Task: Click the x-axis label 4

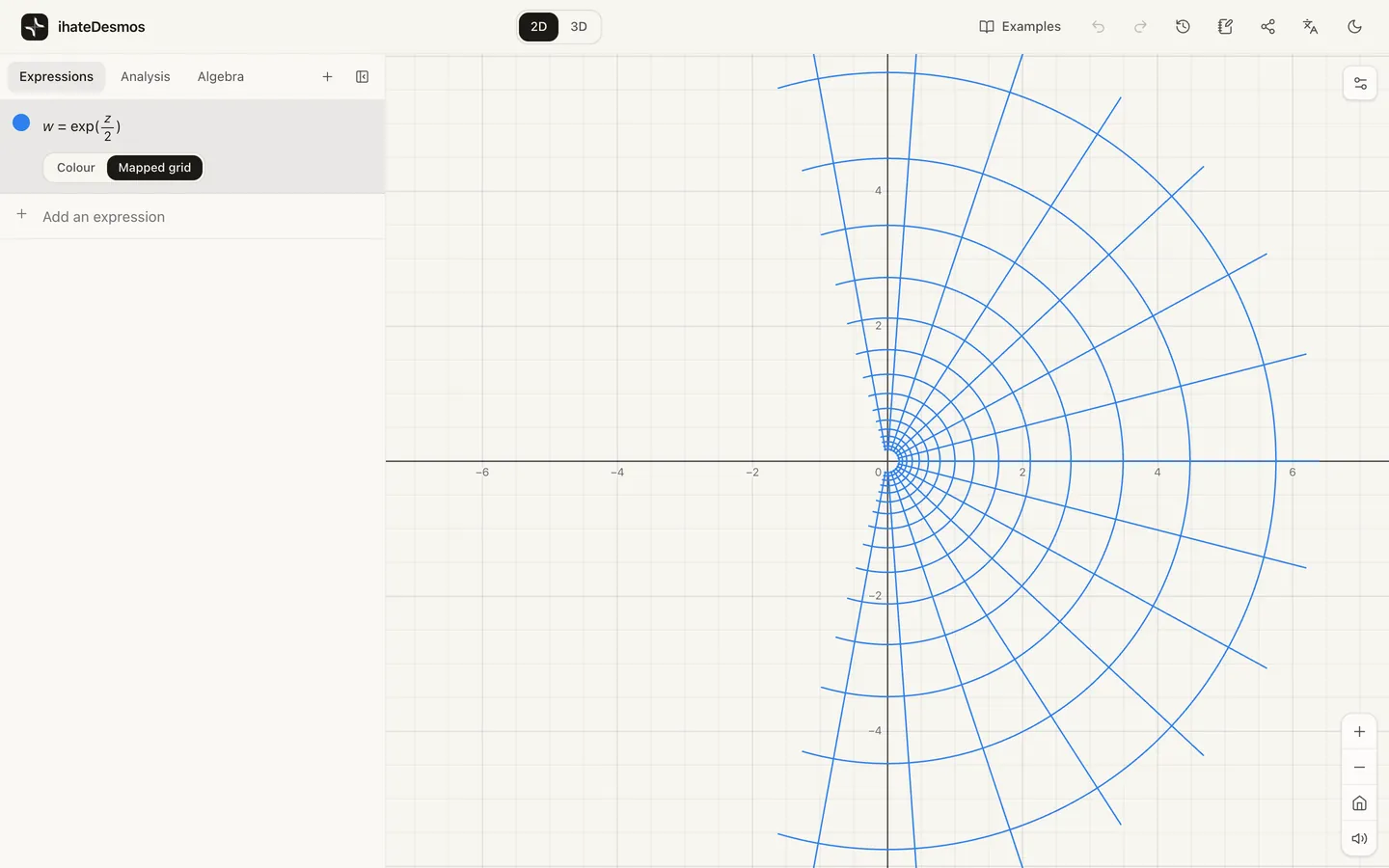Action: [x=1157, y=473]
